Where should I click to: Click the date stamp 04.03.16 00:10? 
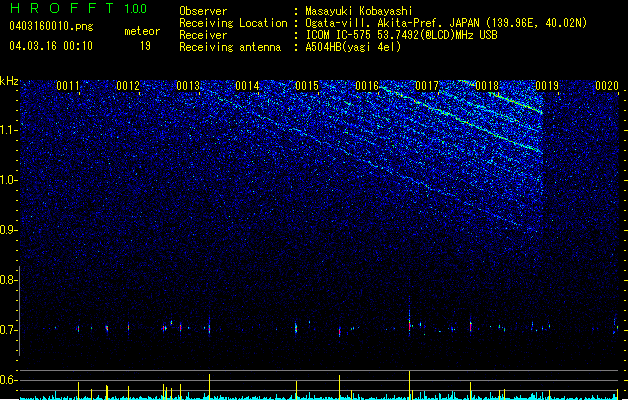point(51,46)
